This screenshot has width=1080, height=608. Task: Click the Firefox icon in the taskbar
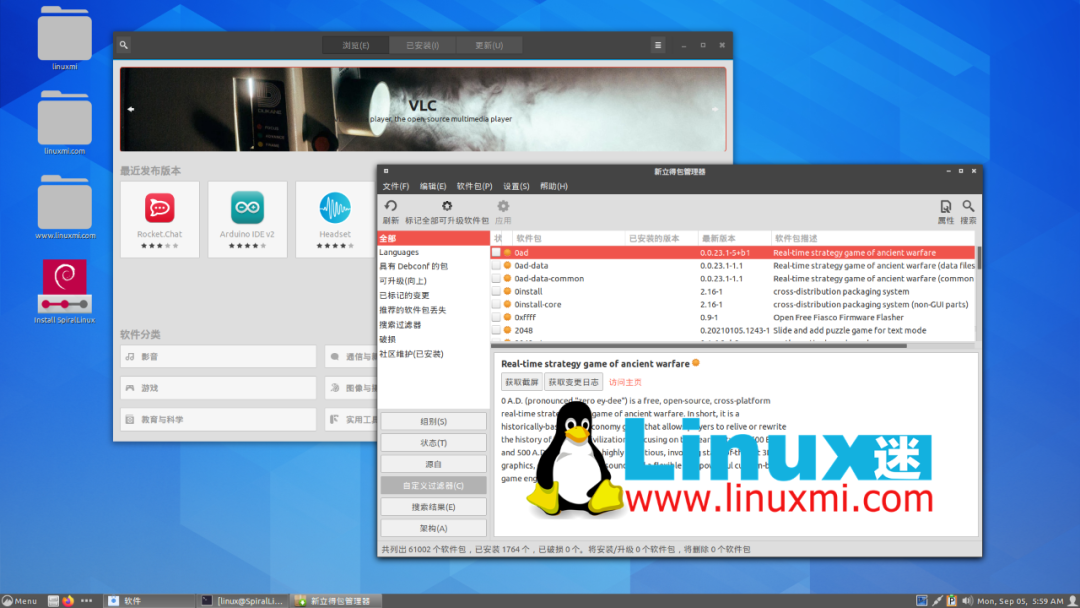click(x=68, y=601)
